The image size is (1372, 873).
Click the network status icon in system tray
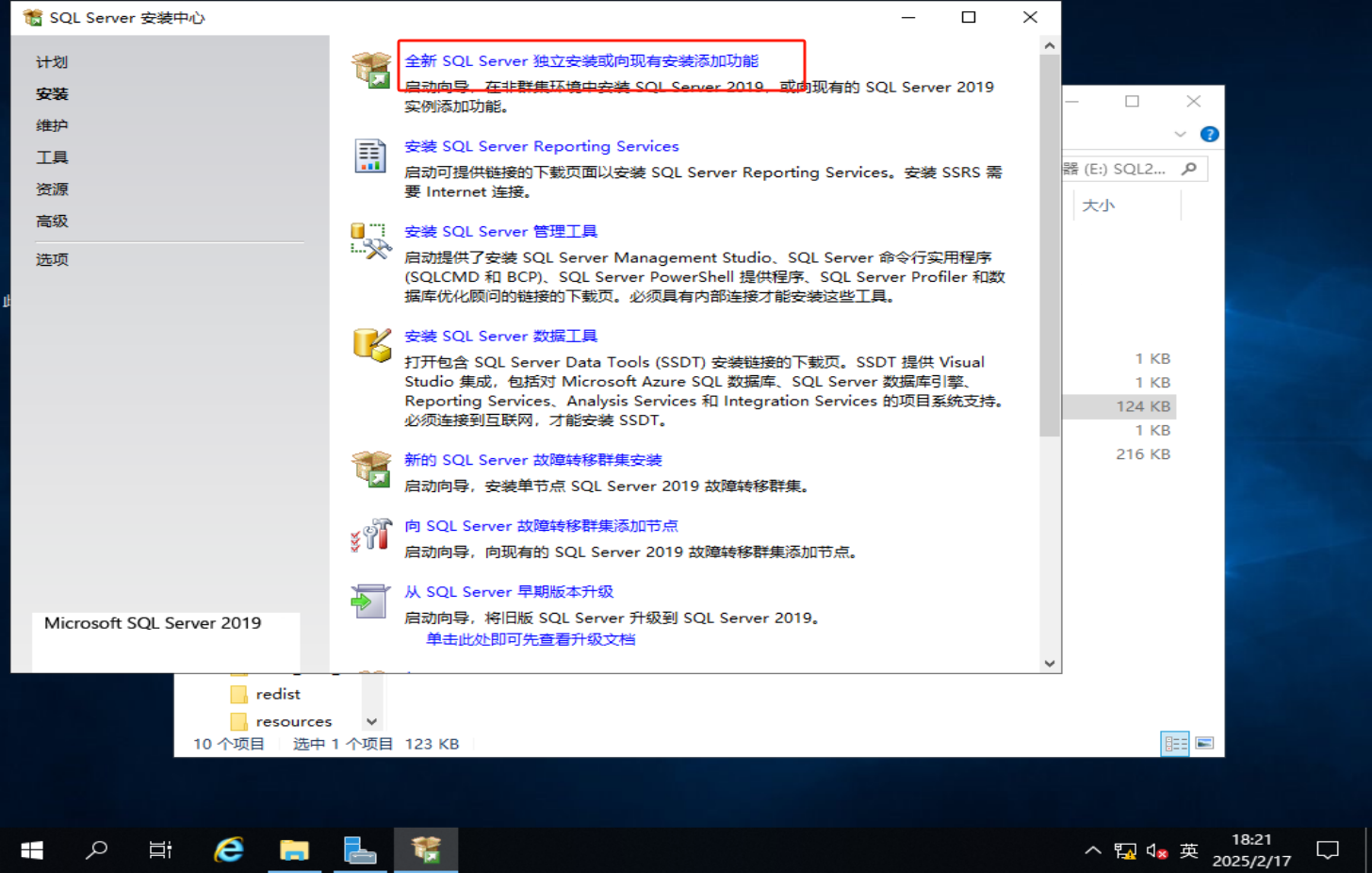(x=1125, y=849)
